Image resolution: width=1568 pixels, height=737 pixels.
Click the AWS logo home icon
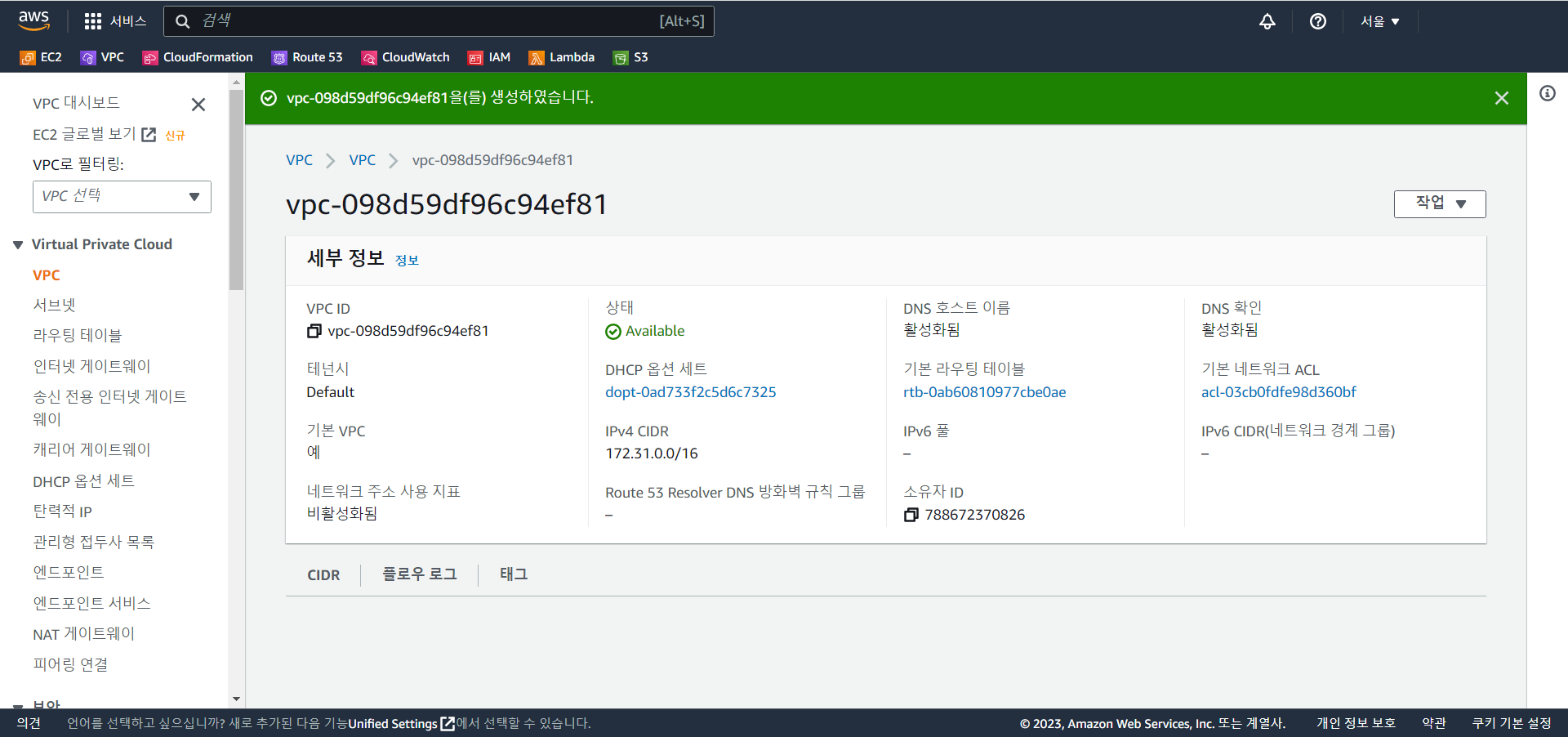click(33, 20)
